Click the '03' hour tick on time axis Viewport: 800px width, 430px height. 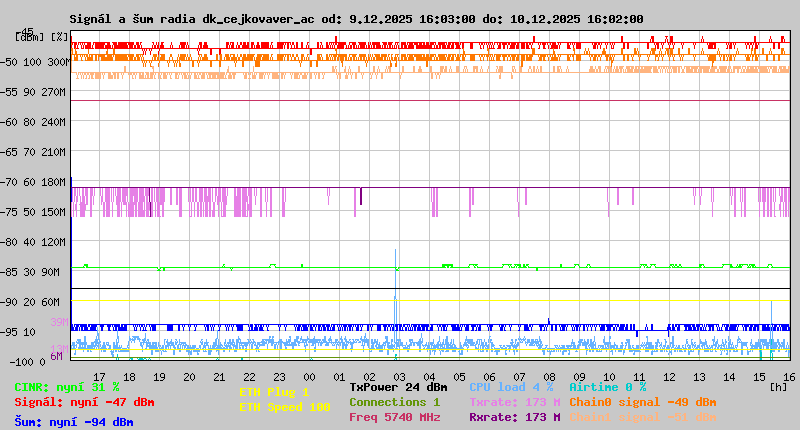399,377
